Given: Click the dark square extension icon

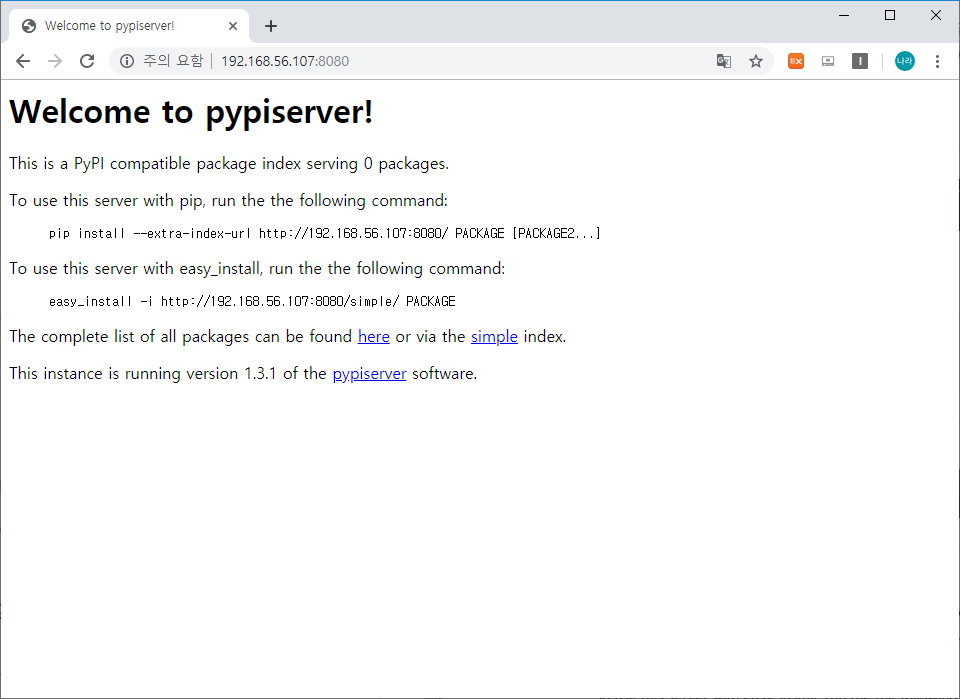Looking at the screenshot, I should click(860, 61).
